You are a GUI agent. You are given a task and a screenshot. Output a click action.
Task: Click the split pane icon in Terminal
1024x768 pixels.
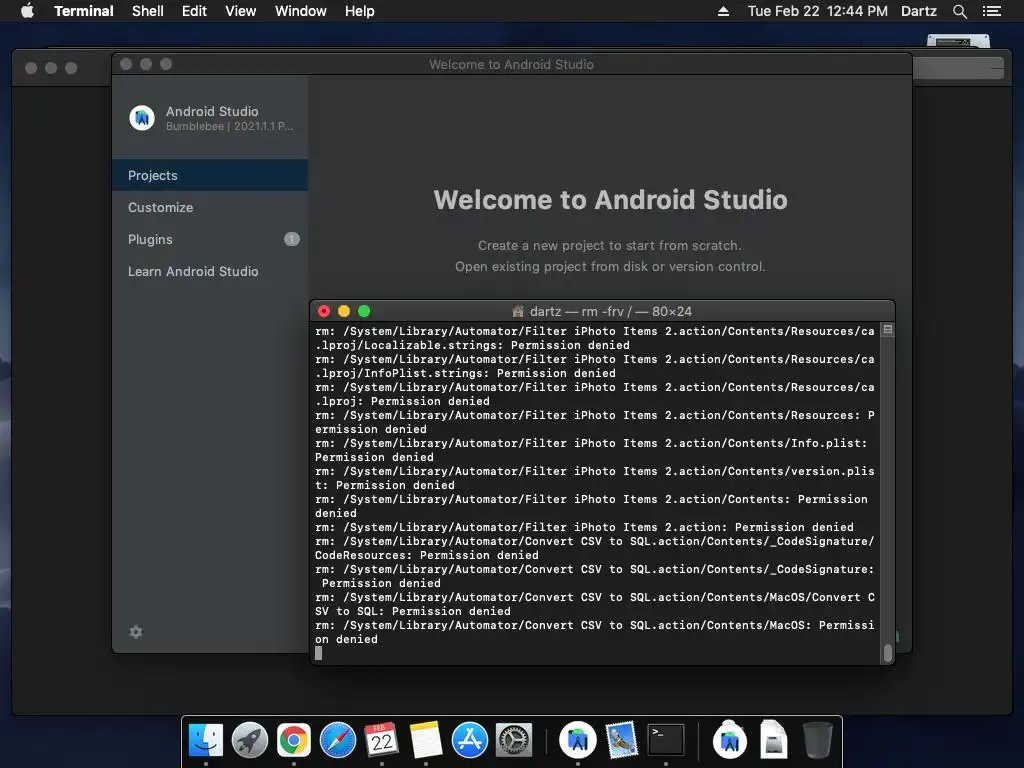point(888,330)
